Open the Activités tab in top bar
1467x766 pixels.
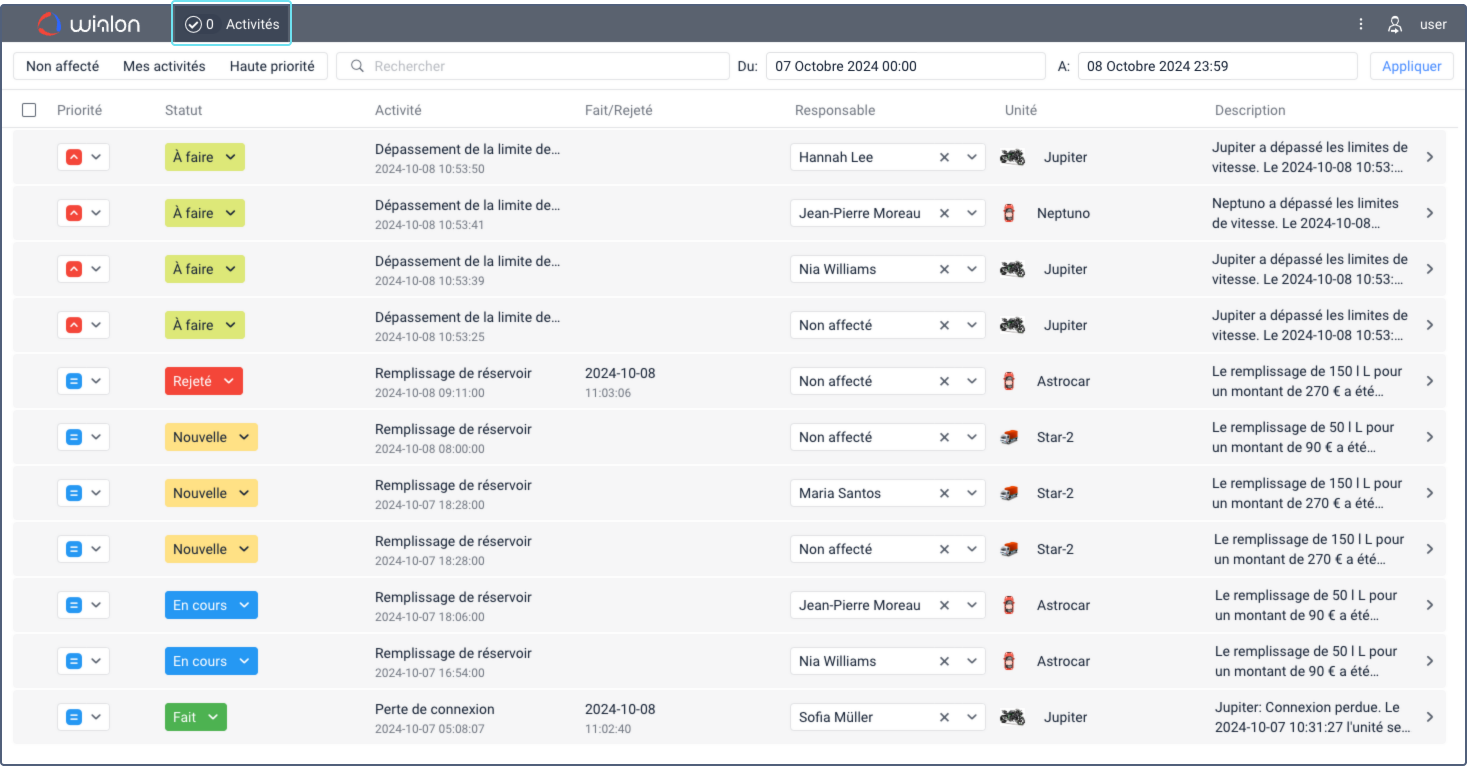[x=232, y=24]
